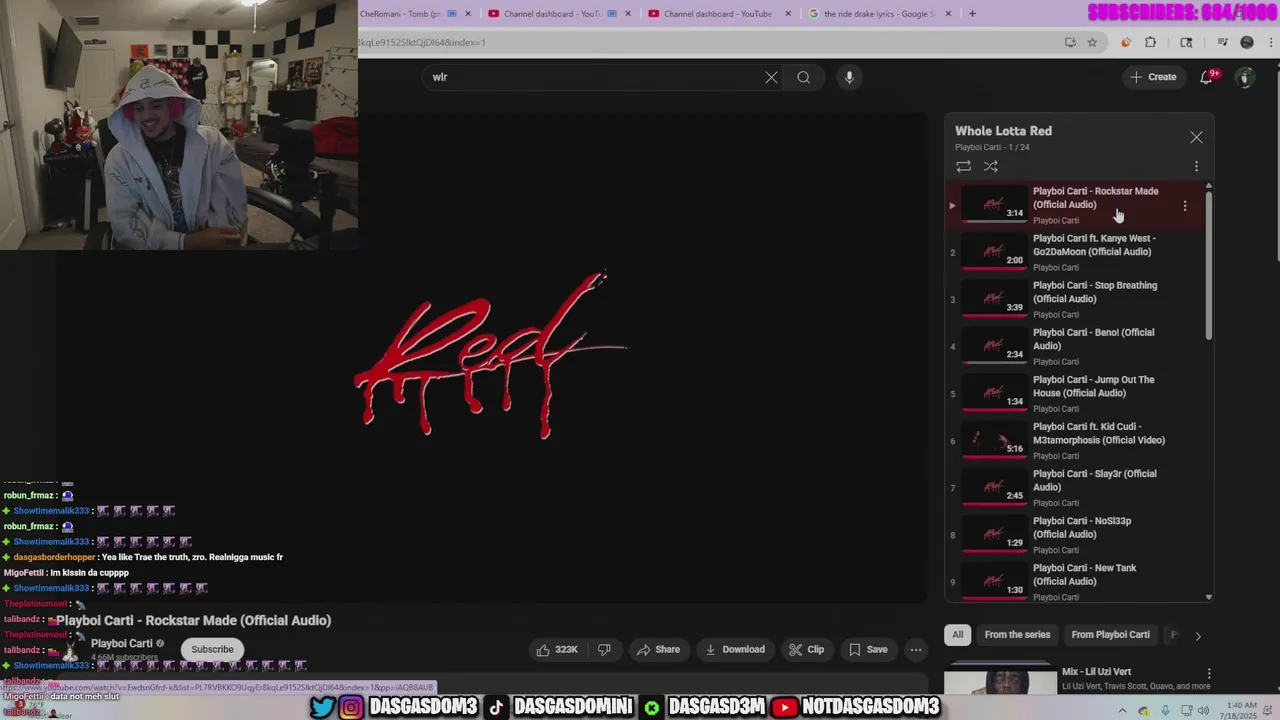Open a new browser tab

pos(972,14)
